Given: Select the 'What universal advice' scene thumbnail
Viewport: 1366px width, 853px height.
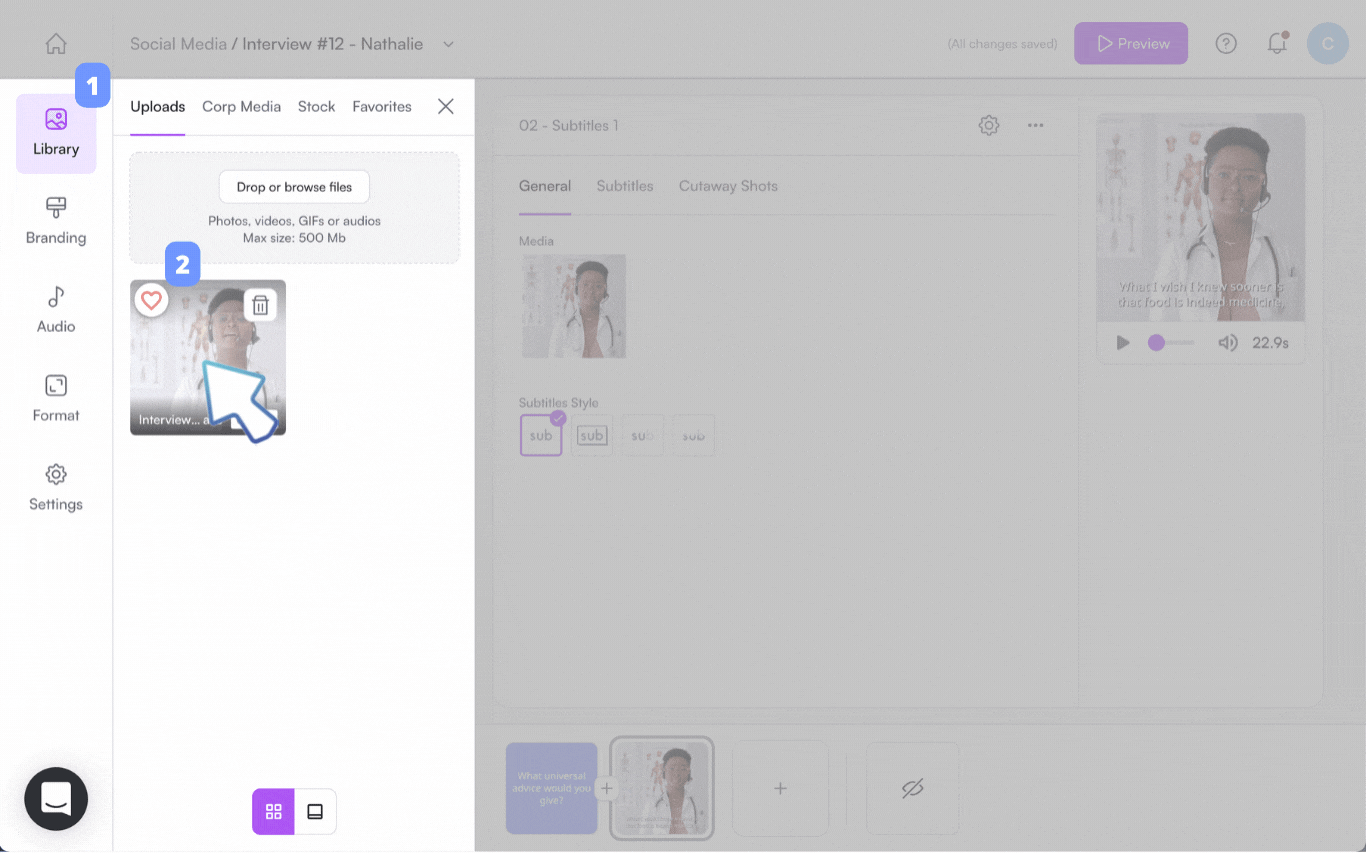Looking at the screenshot, I should [x=551, y=789].
